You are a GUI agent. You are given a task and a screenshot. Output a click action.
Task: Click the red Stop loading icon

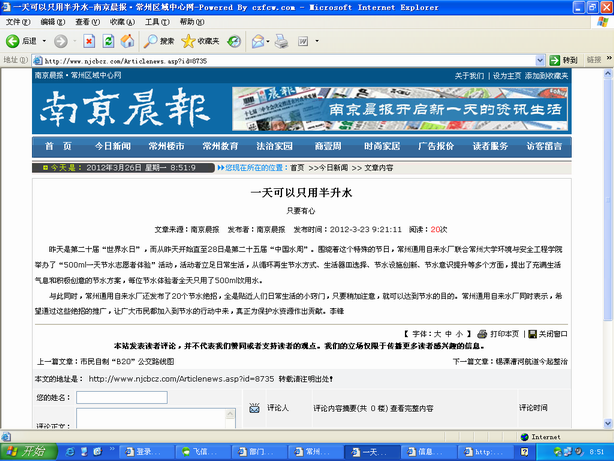click(x=89, y=41)
